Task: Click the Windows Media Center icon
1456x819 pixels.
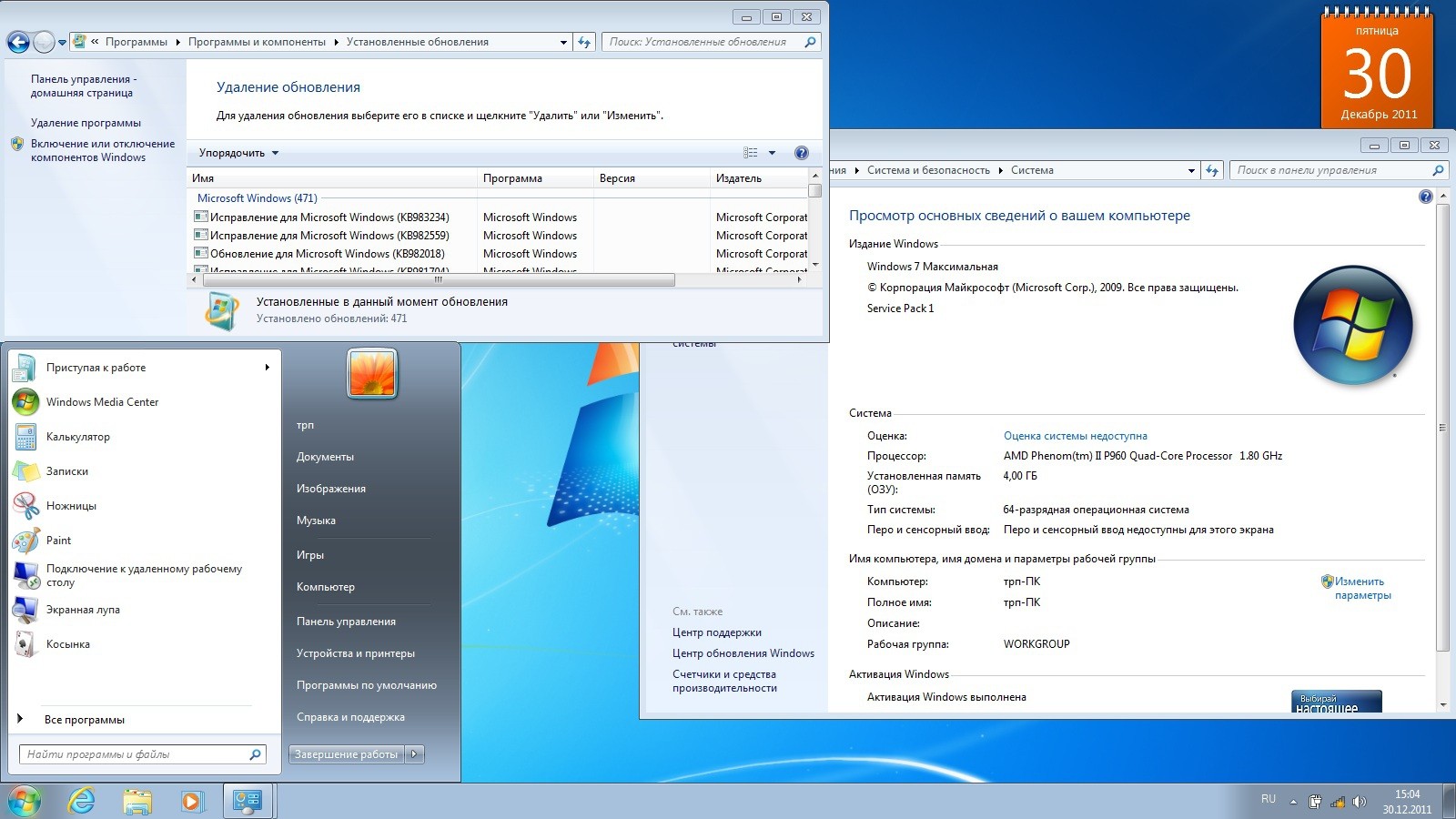Action: 25,401
